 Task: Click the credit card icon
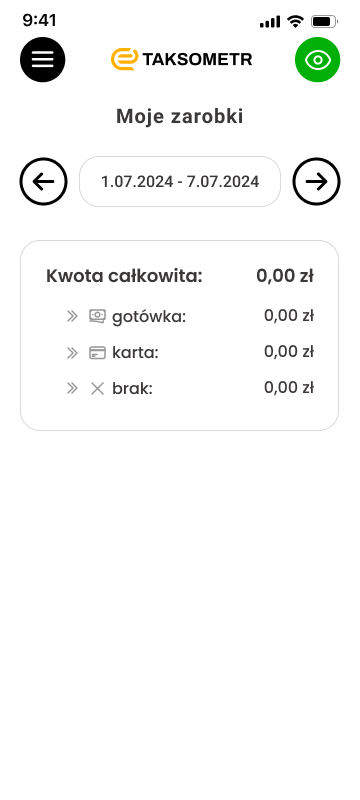point(97,353)
